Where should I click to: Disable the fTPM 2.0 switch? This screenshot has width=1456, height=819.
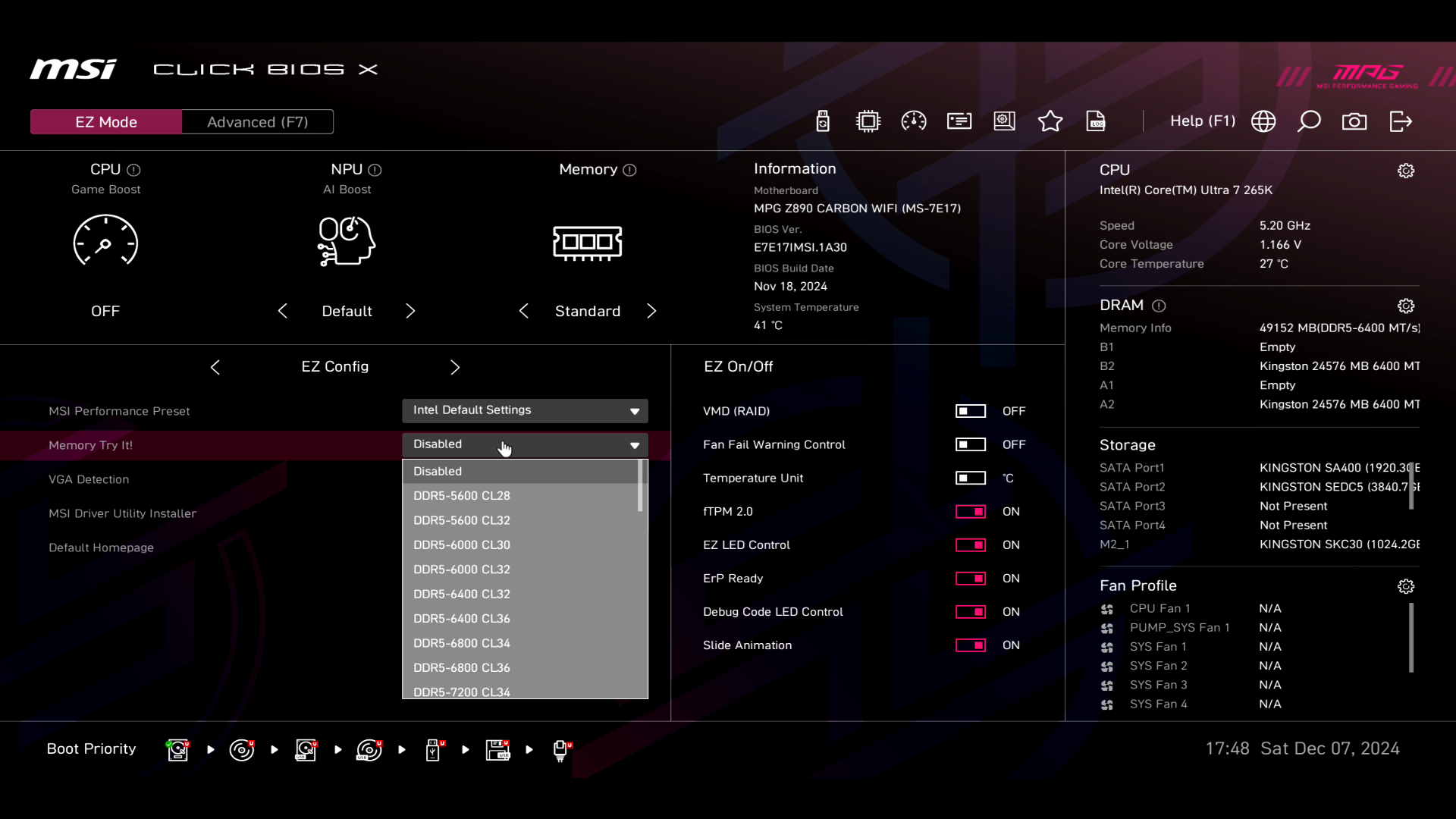(x=971, y=512)
